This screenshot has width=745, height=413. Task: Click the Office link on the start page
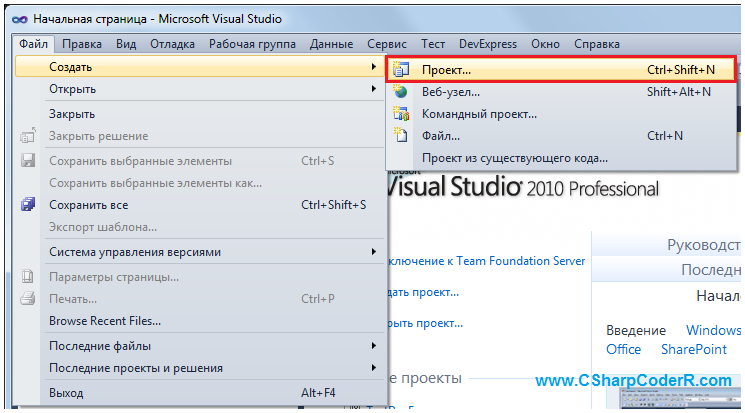[x=623, y=349]
